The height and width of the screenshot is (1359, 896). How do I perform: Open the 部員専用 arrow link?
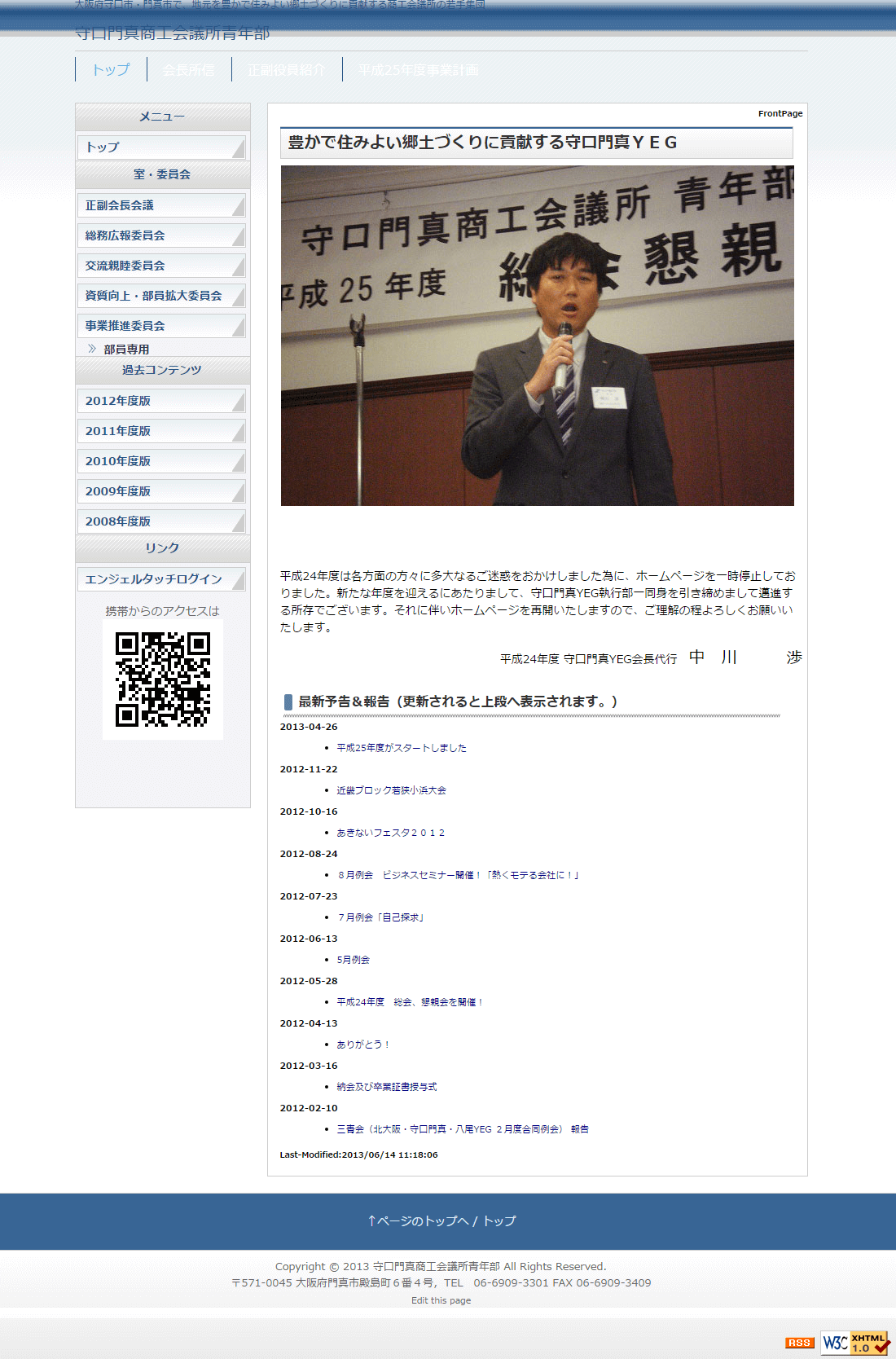pyautogui.click(x=126, y=350)
